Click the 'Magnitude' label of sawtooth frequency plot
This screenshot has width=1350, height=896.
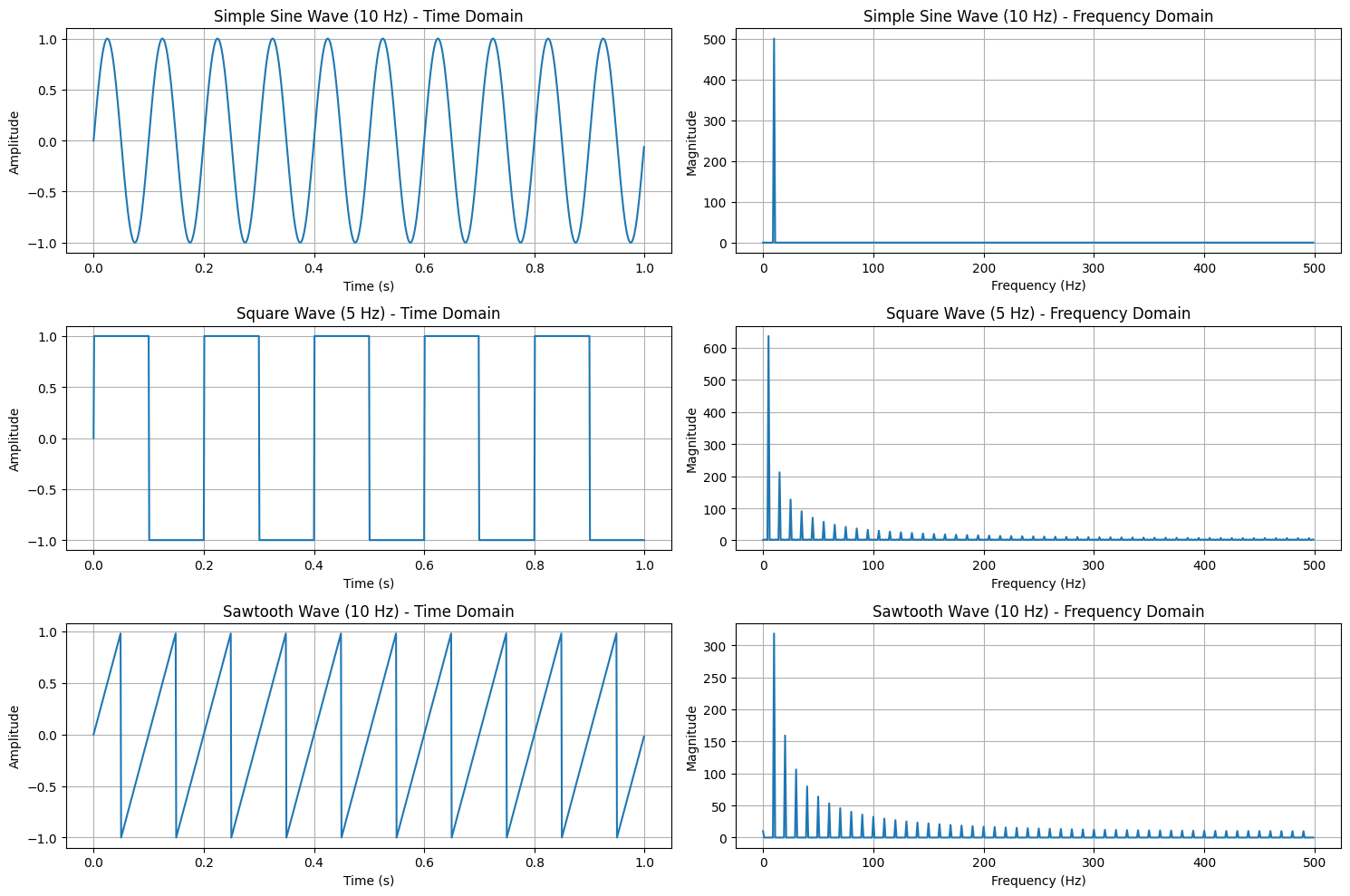[692, 737]
